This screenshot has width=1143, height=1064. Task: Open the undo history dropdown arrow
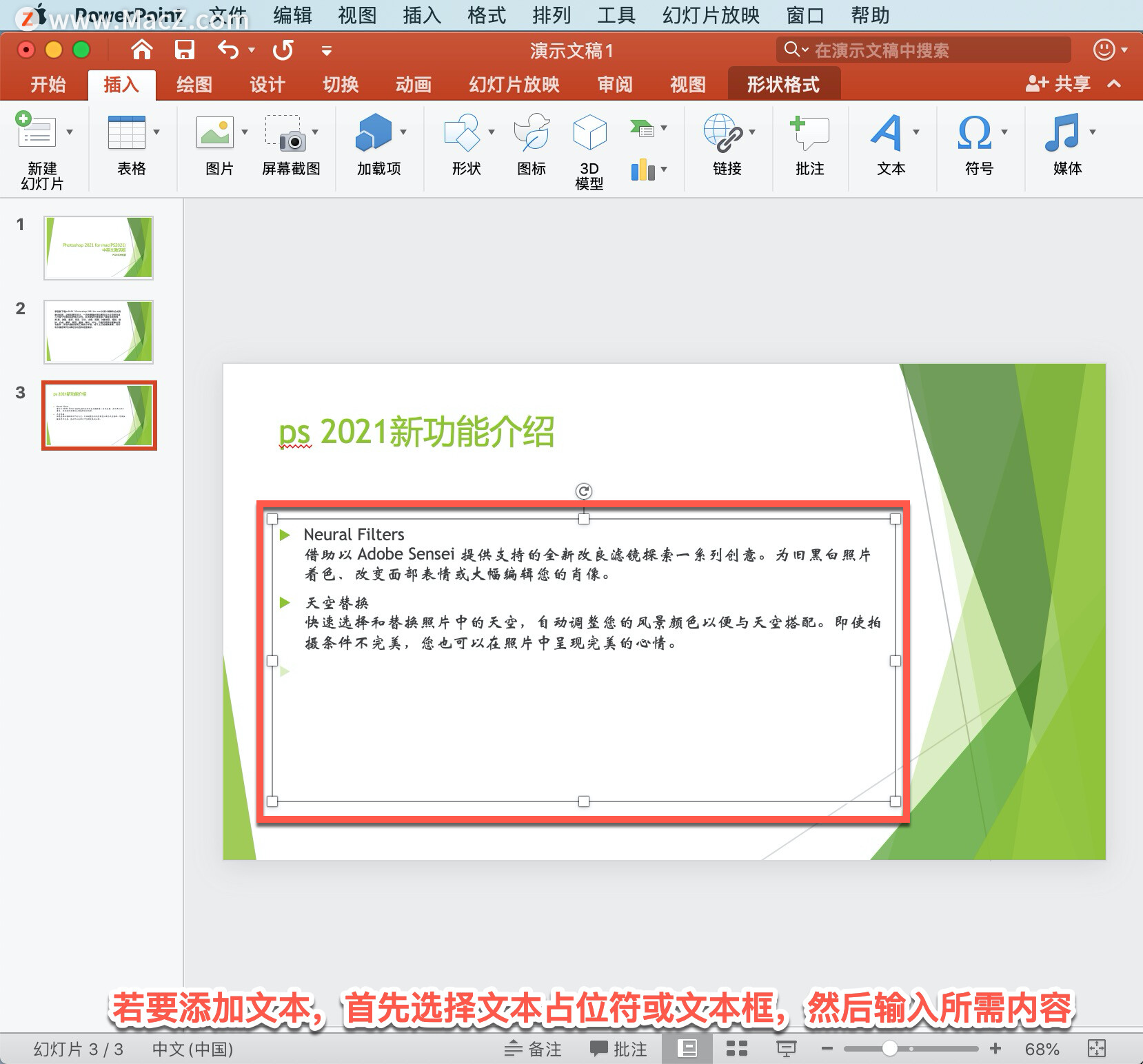coord(252,50)
